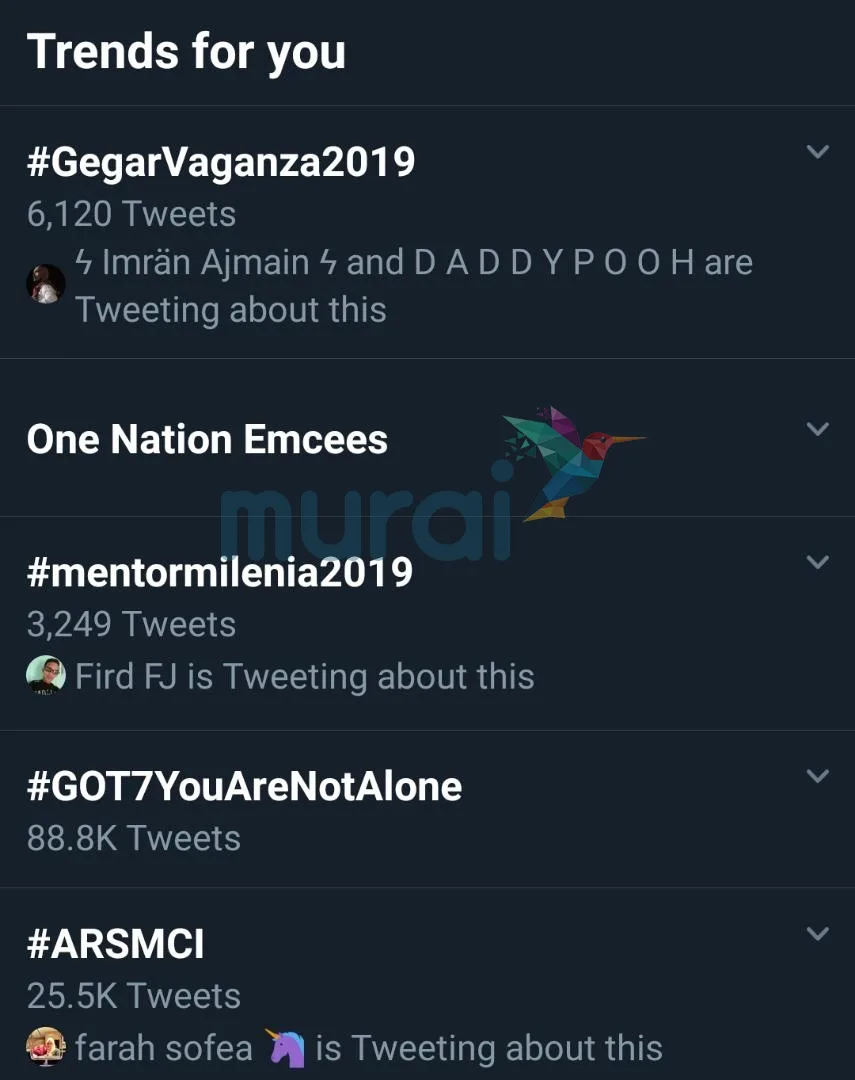Open the #GOT7YouAreNotAlone hashtag
855x1080 pixels.
tap(244, 787)
